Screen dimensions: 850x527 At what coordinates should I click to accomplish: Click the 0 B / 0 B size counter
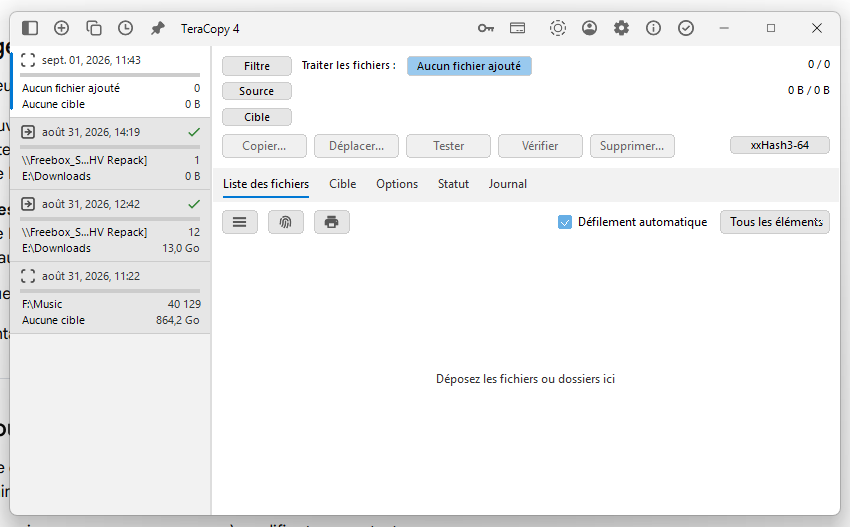[809, 90]
